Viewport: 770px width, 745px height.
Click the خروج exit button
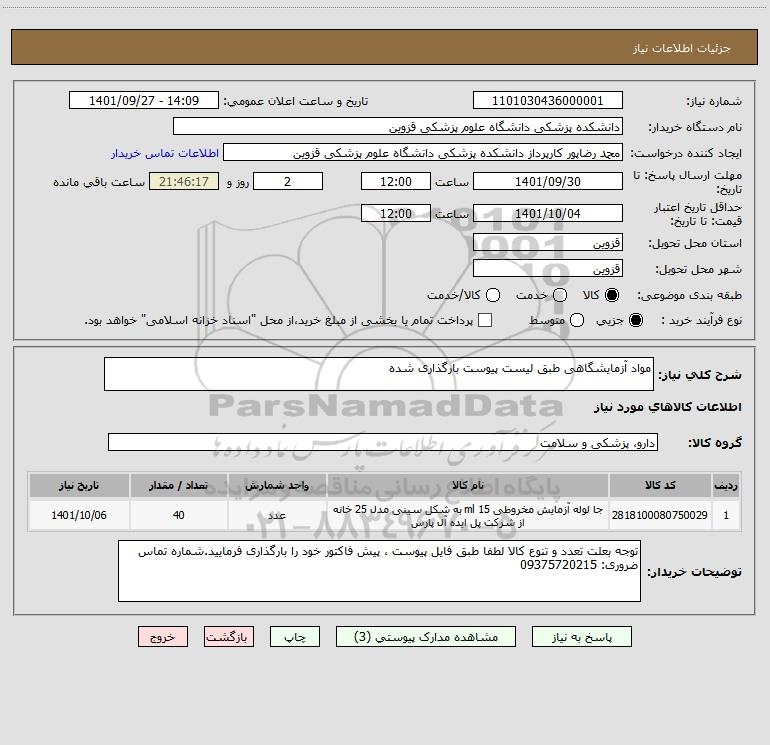click(x=163, y=637)
